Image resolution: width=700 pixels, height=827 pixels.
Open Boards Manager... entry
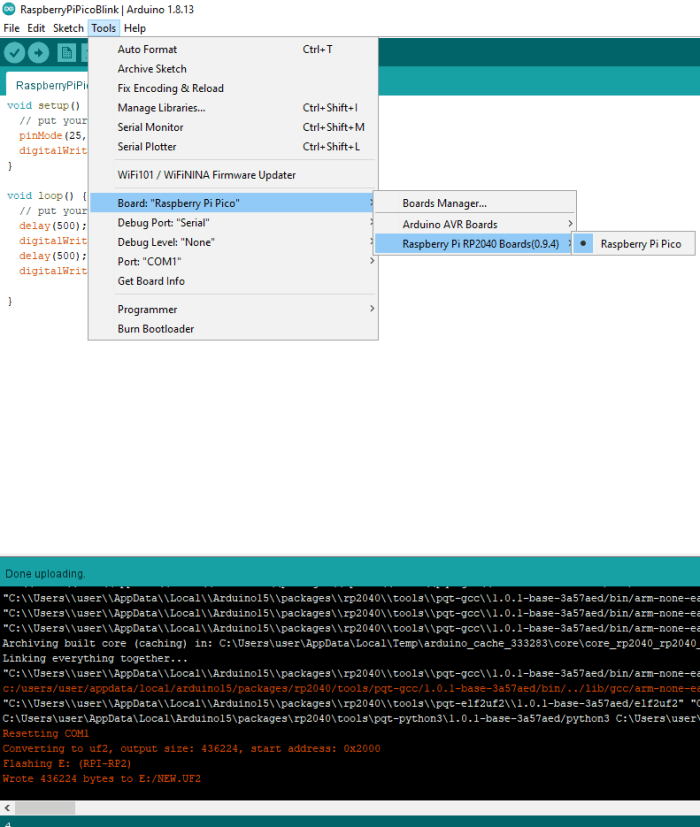pos(444,203)
